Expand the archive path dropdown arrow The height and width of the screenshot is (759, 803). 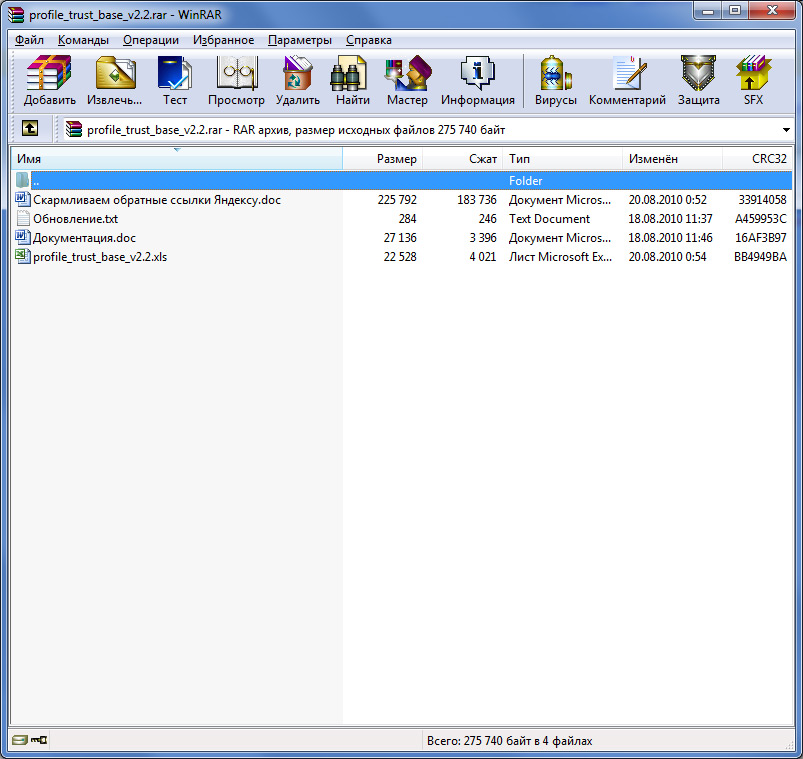coord(786,130)
